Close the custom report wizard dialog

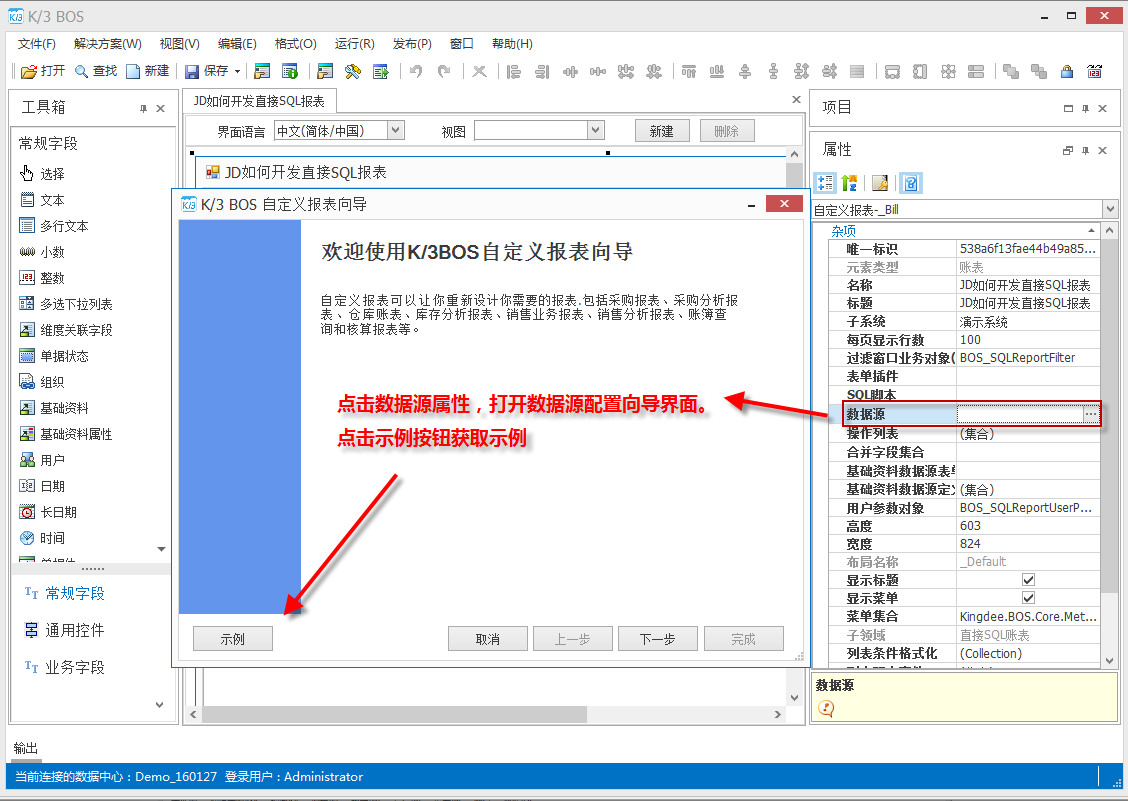(784, 204)
